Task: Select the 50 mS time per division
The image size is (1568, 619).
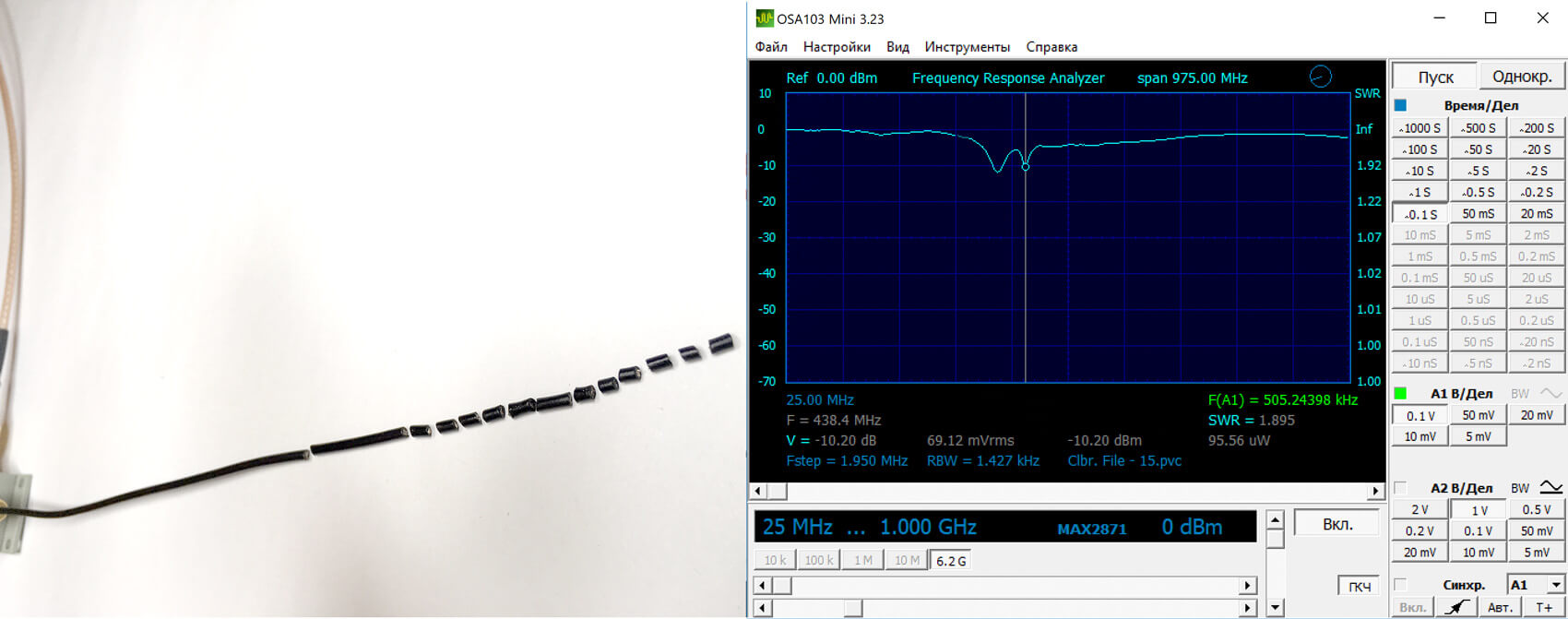Action: pyautogui.click(x=1478, y=214)
